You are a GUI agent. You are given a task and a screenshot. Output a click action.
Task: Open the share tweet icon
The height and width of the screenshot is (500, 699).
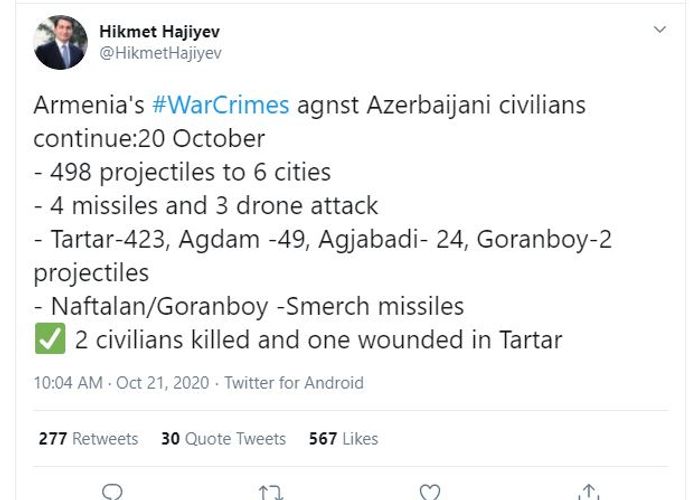[586, 491]
